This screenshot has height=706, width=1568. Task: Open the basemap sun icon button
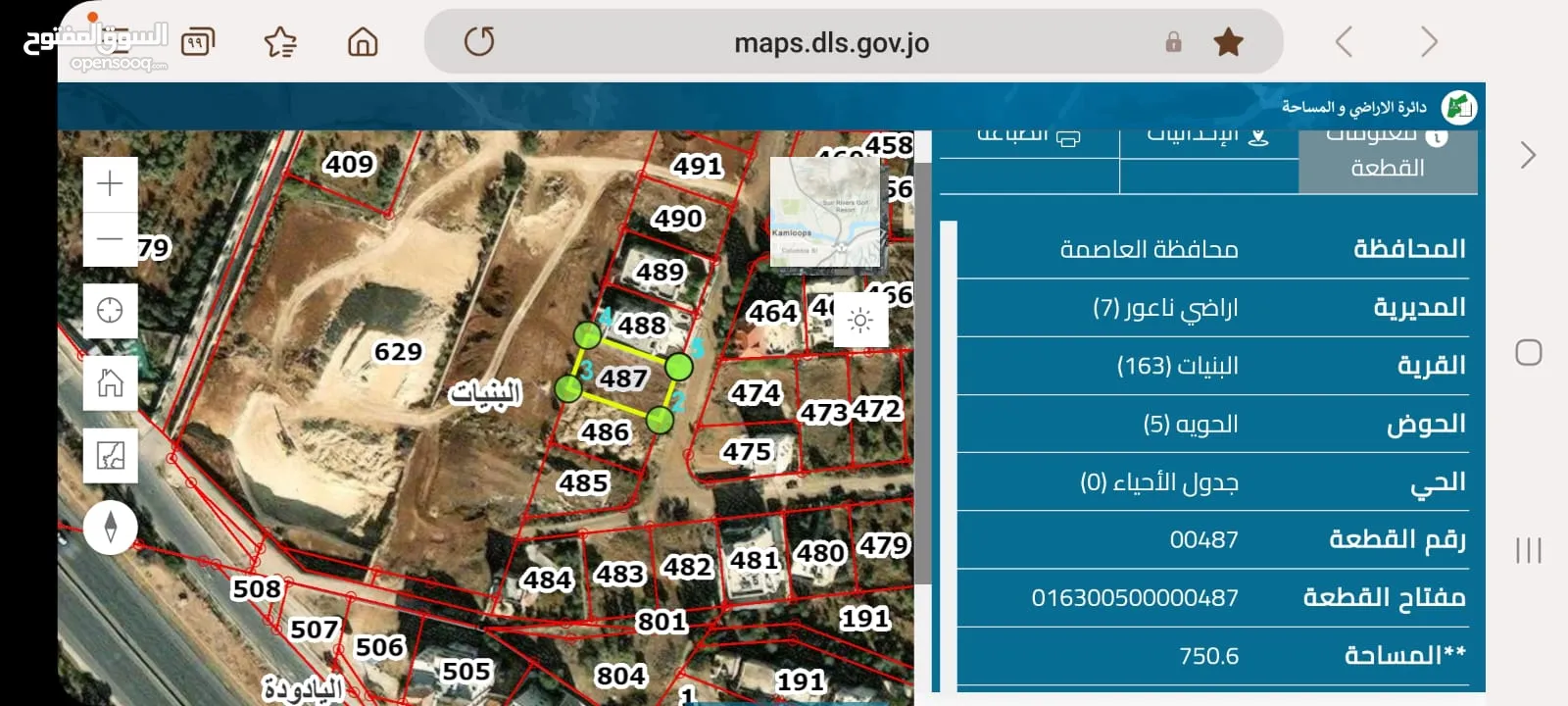[x=860, y=320]
